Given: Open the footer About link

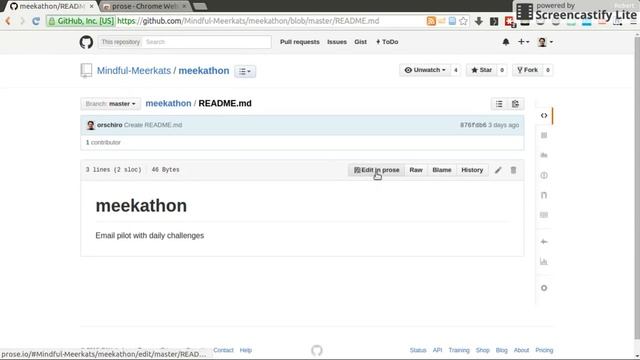Looking at the screenshot, I should click(521, 350).
